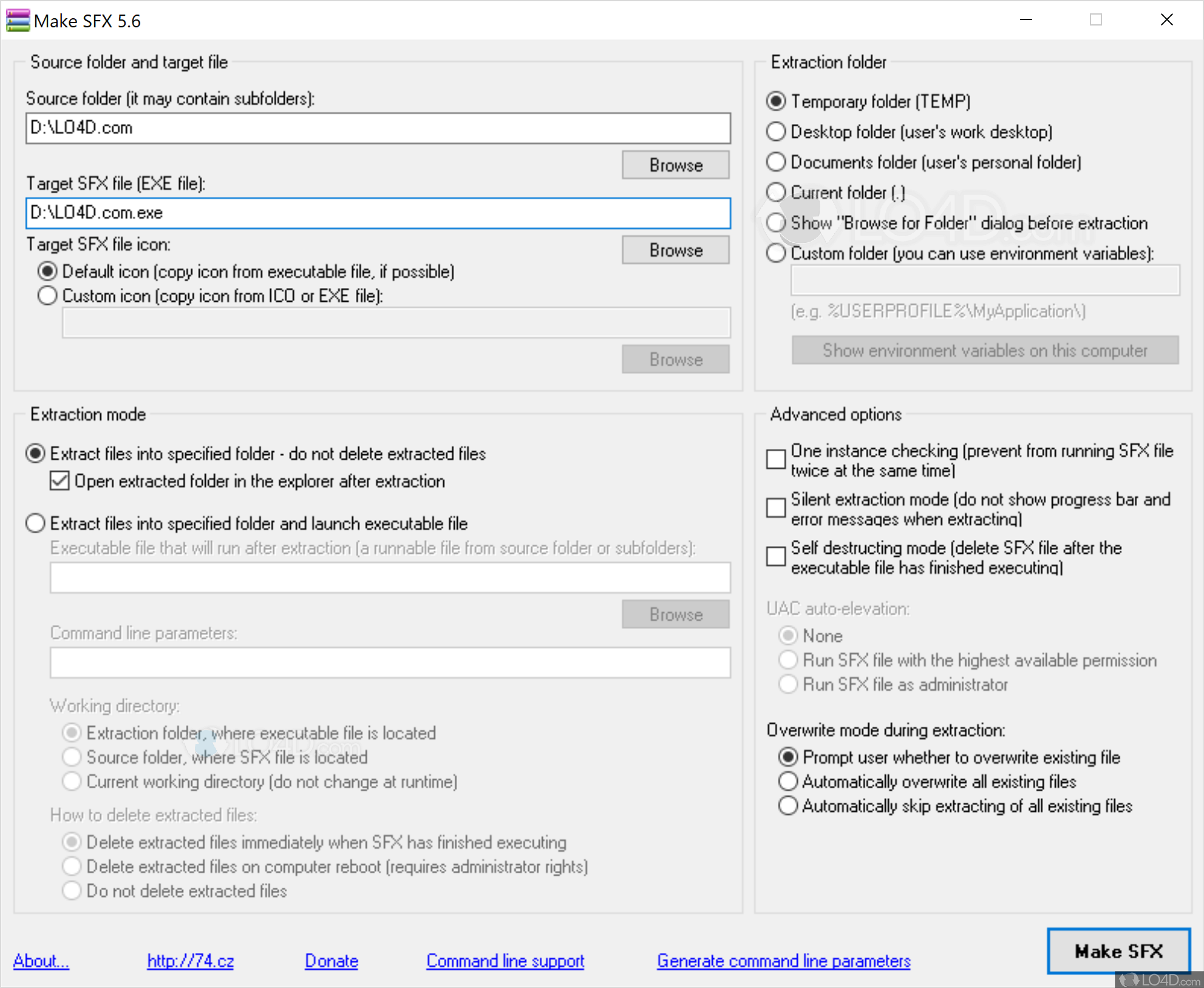Open the http://74.cz website link
The height and width of the screenshot is (988, 1204).
pos(190,961)
